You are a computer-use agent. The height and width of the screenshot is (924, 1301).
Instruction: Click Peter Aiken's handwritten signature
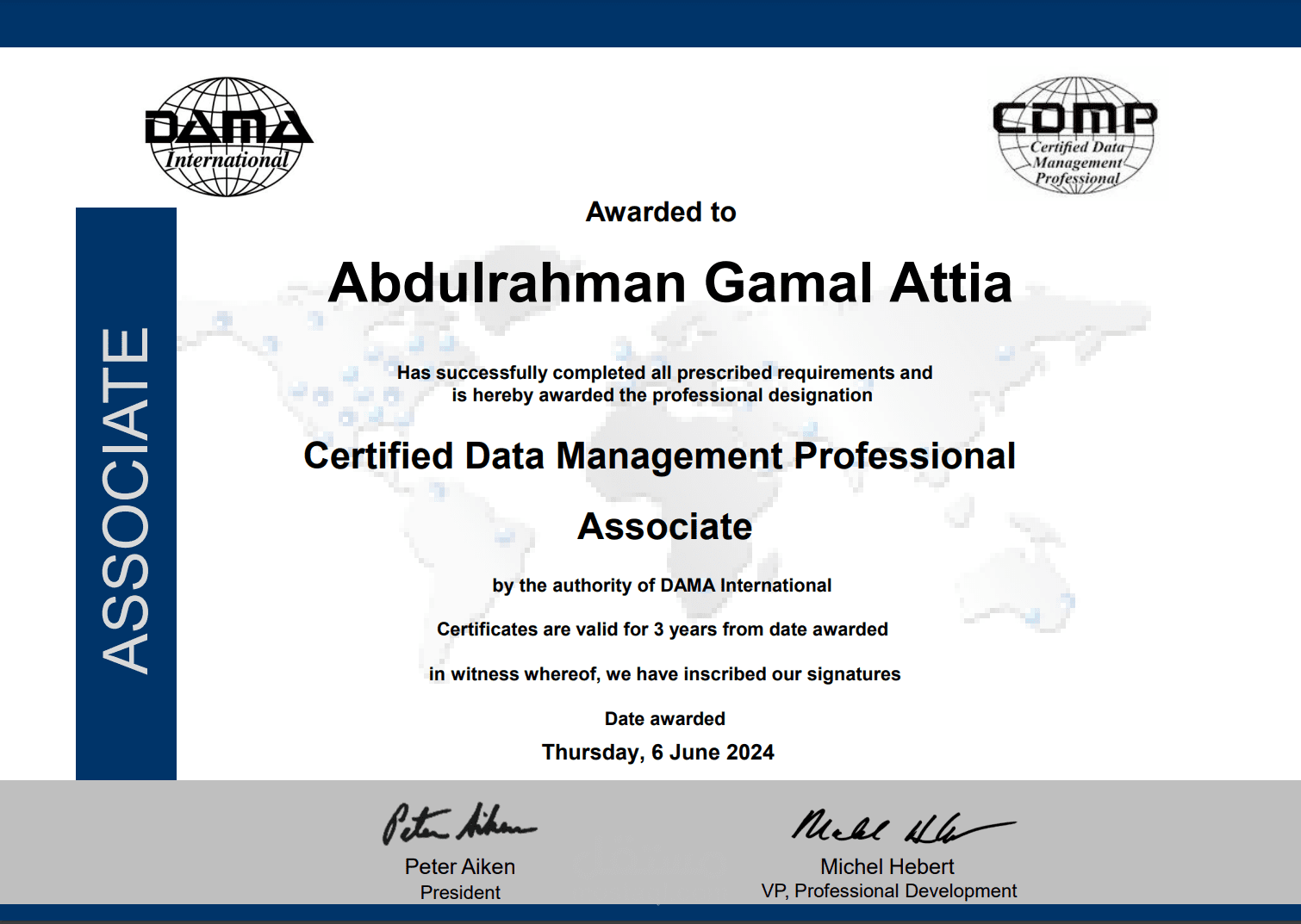459,824
